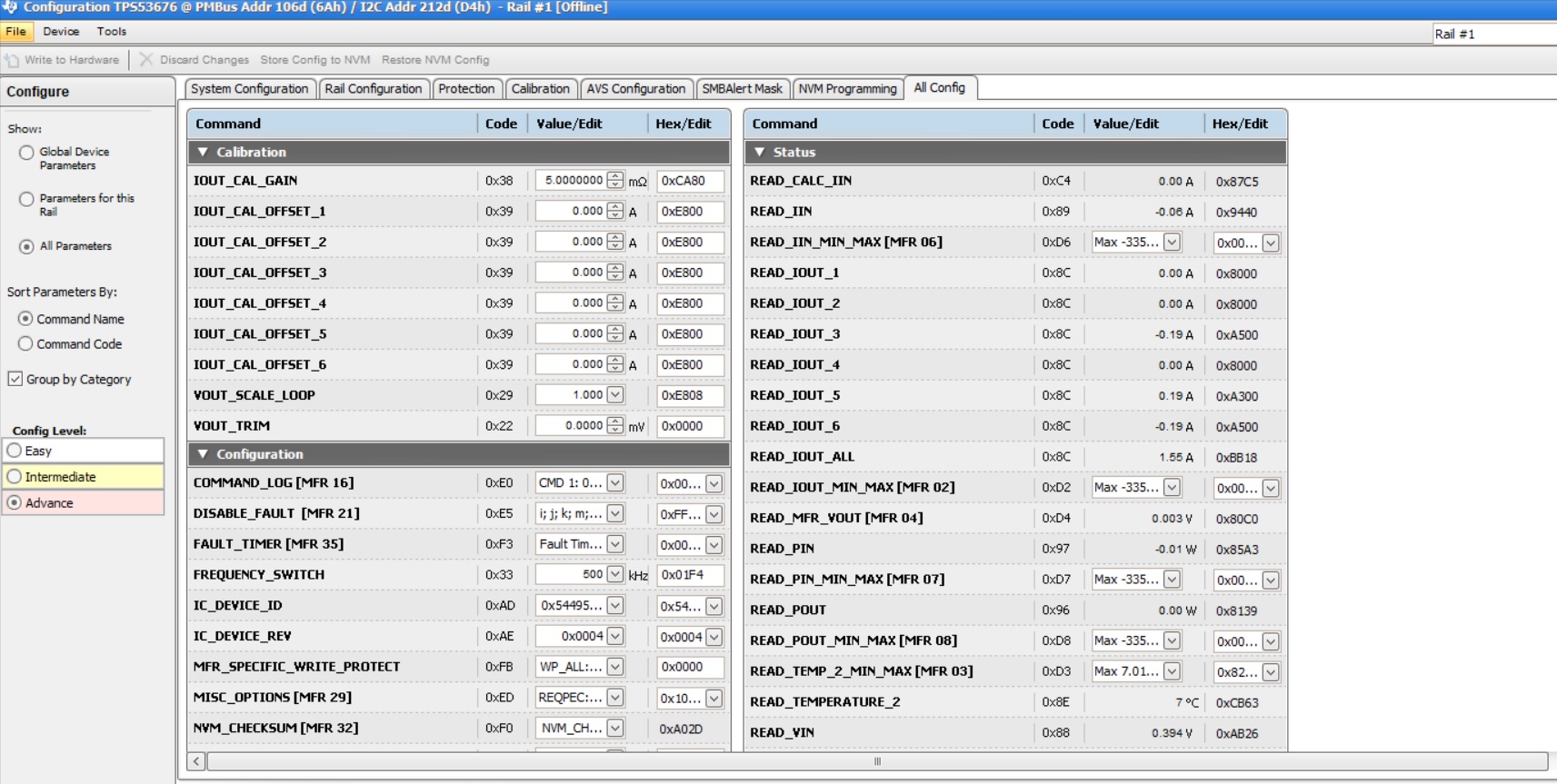
Task: Click the VOUT_TRIM hex edit field
Action: pos(689,426)
